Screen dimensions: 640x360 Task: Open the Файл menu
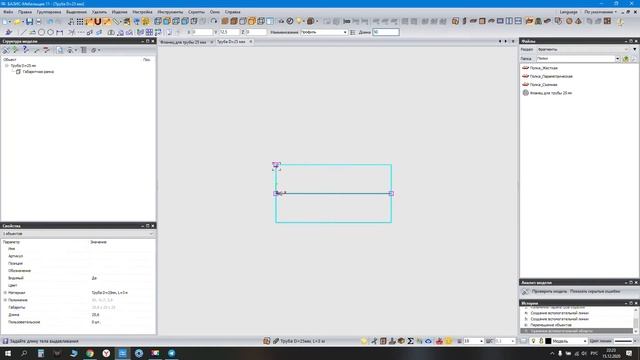click(x=8, y=12)
